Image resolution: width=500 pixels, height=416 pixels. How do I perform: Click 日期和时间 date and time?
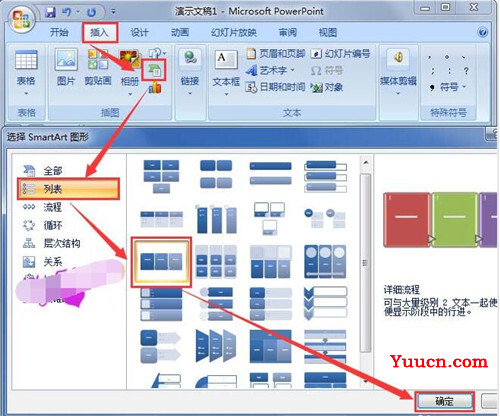tap(275, 87)
